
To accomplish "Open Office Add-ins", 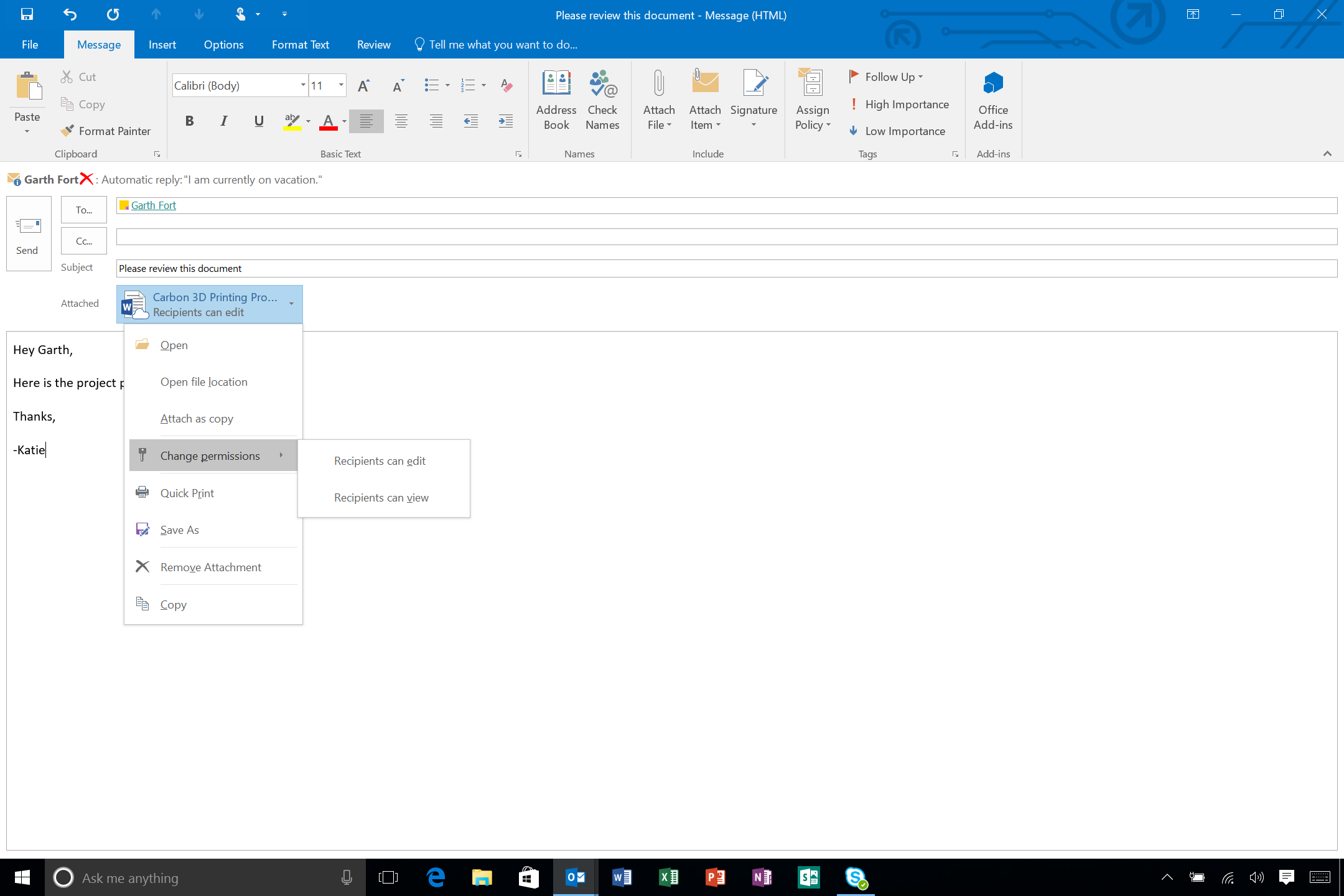I will click(x=992, y=100).
